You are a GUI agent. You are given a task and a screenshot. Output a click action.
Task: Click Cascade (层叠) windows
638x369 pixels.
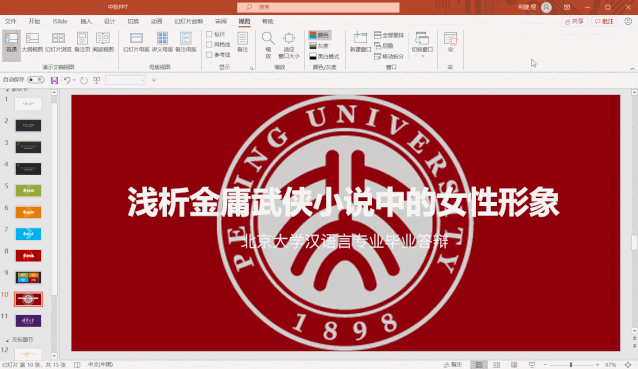(x=384, y=46)
